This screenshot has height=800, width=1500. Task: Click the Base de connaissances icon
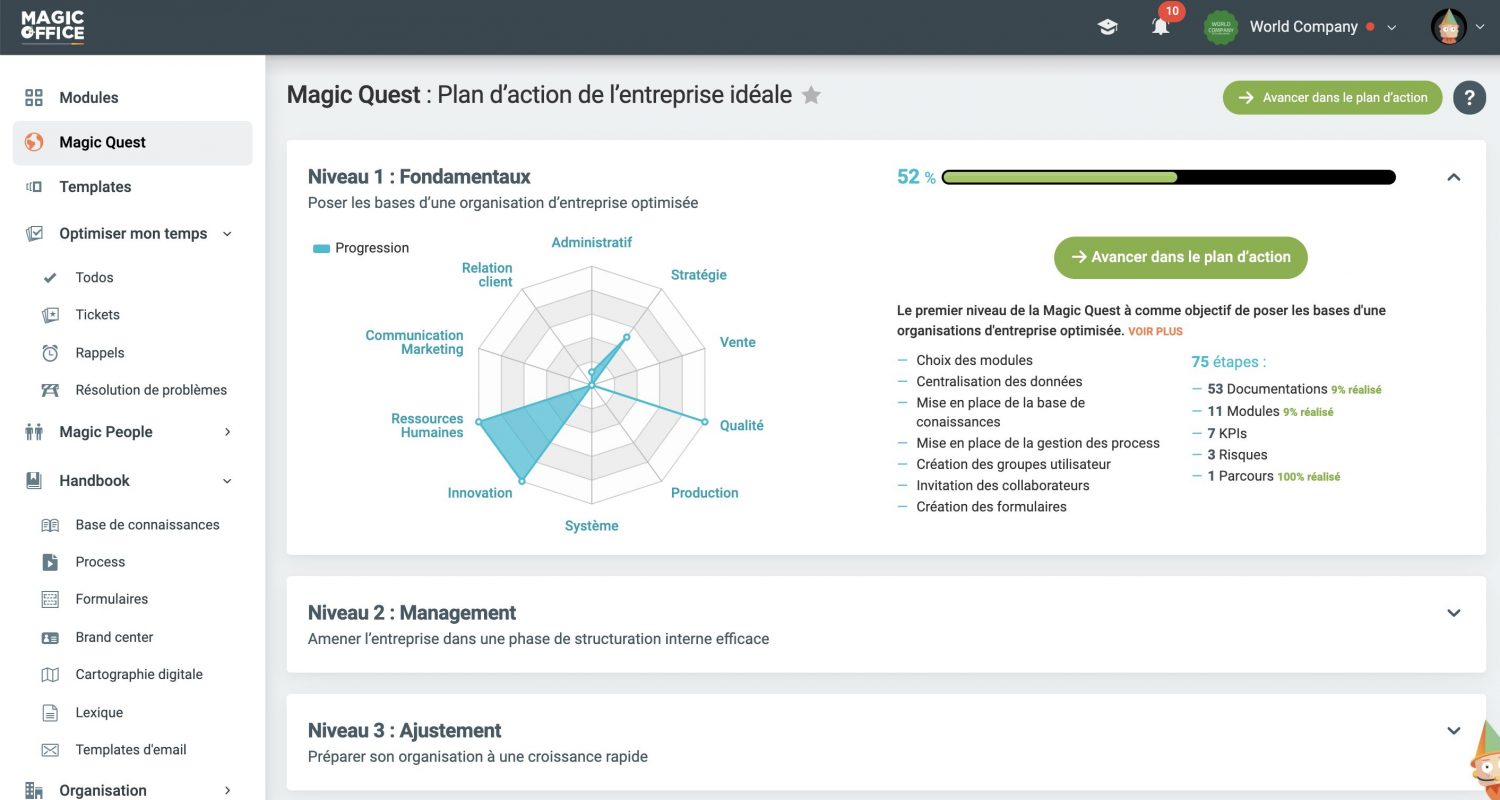click(50, 525)
